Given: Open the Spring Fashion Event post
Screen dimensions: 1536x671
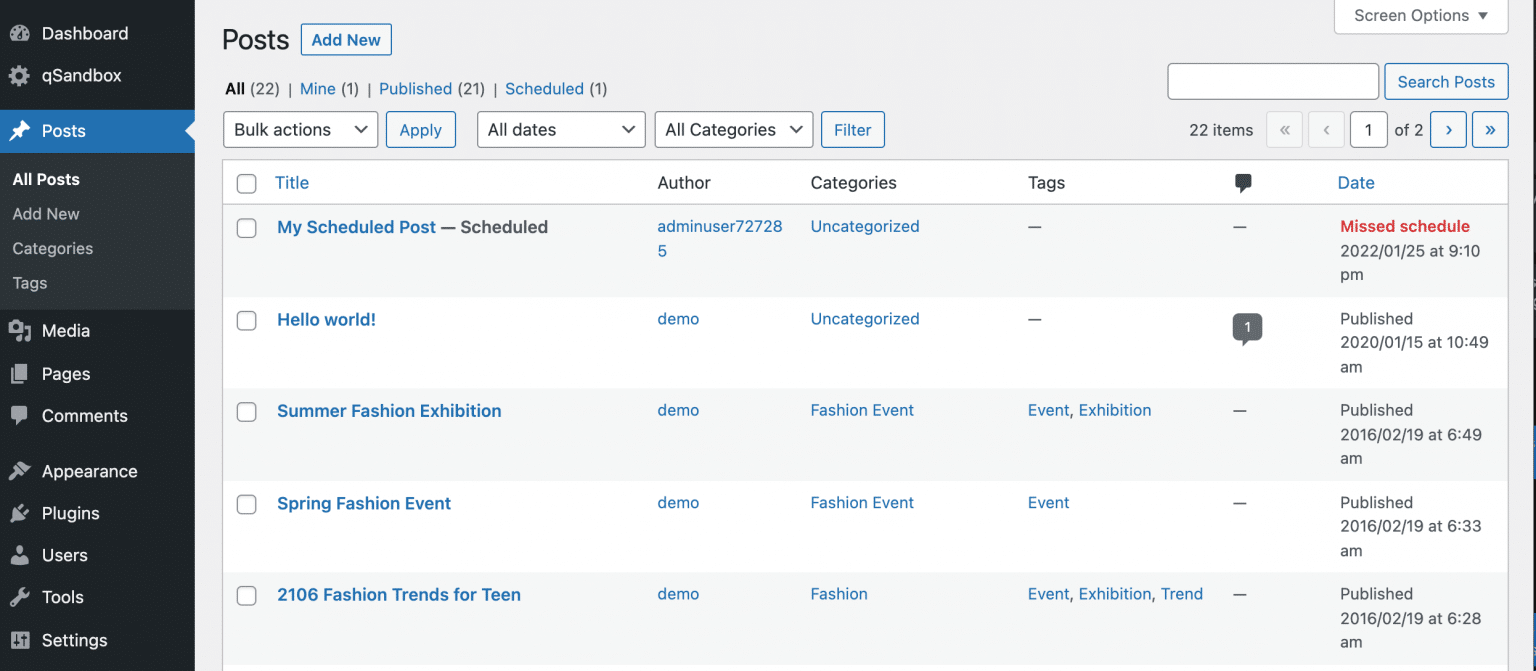Looking at the screenshot, I should coord(363,503).
